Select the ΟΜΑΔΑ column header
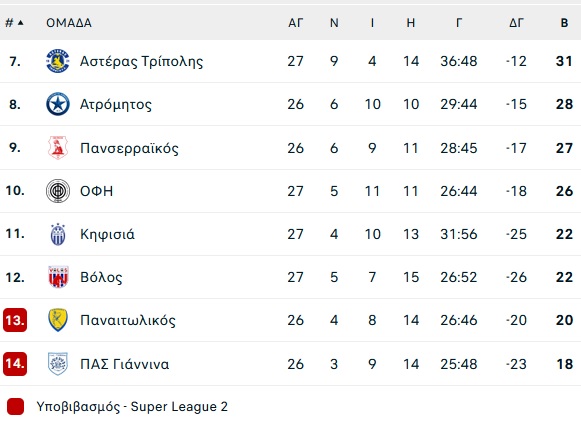The image size is (581, 443). click(69, 23)
